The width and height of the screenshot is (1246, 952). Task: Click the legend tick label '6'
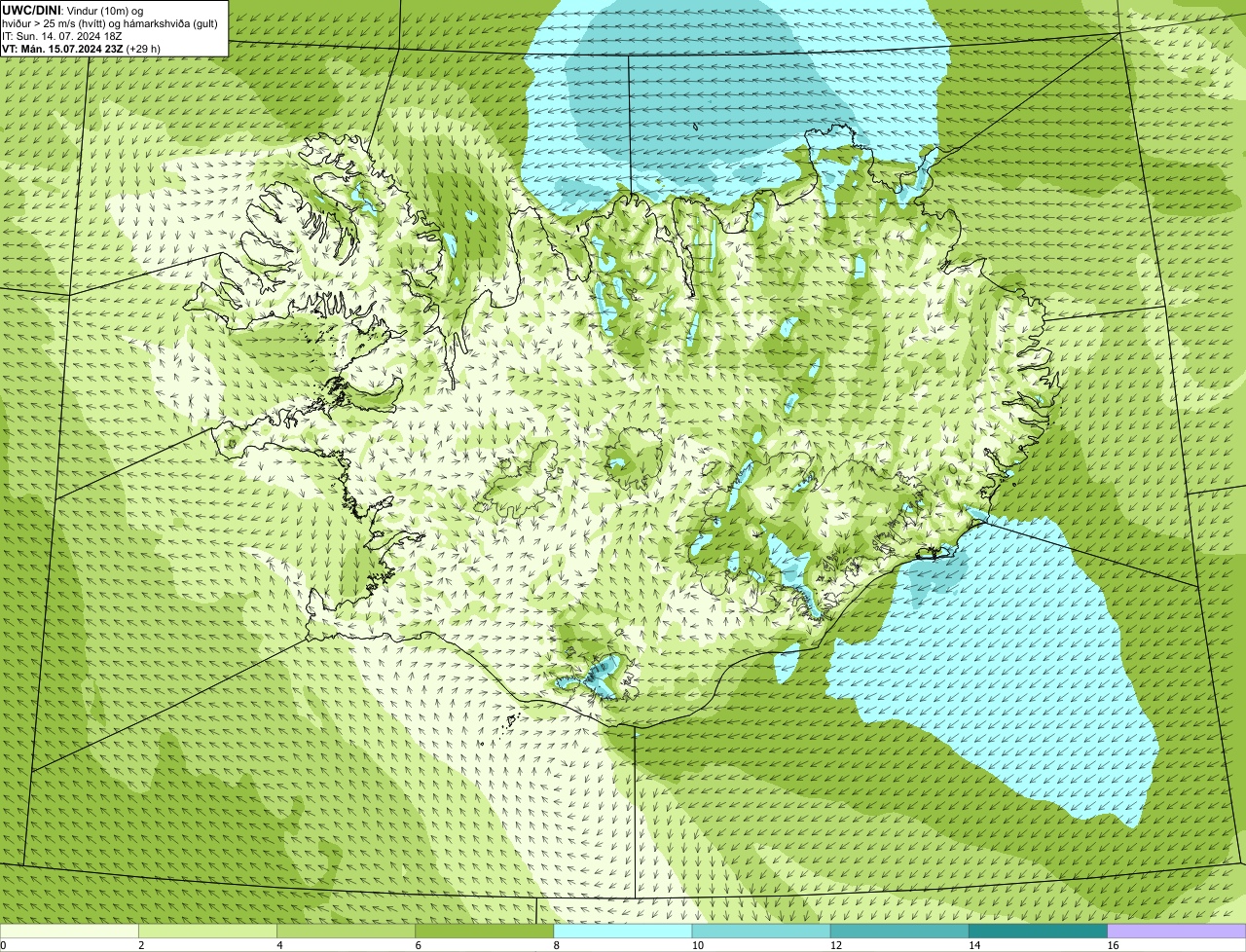419,945
